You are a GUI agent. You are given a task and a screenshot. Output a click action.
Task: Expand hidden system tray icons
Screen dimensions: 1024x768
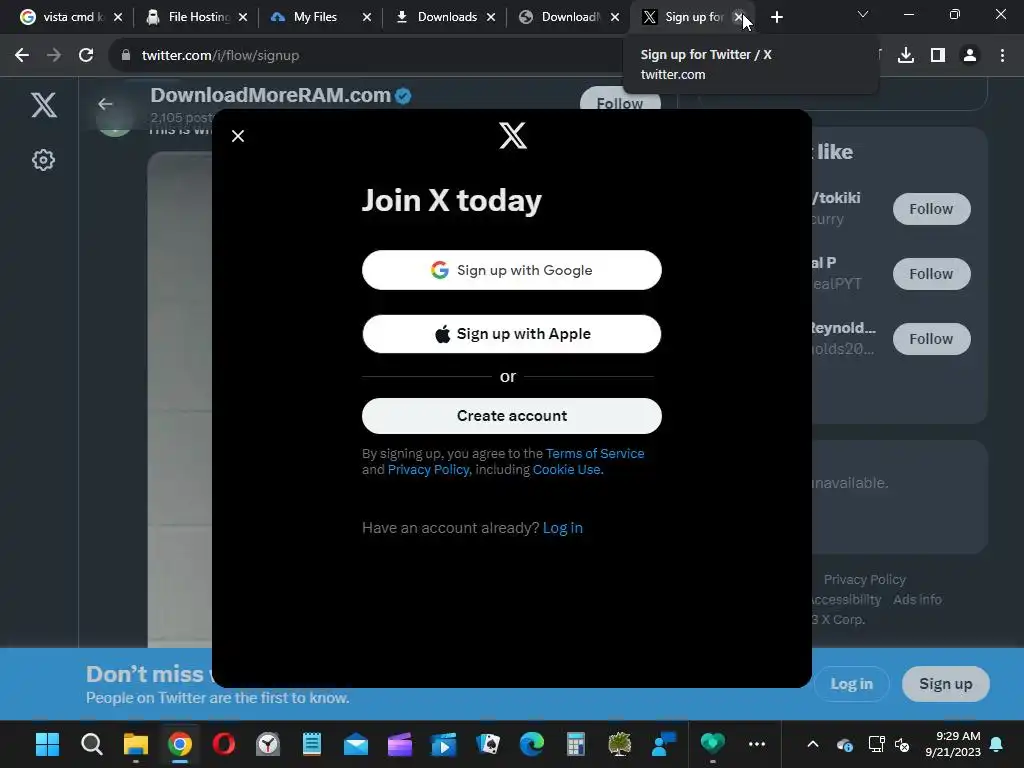(x=813, y=744)
